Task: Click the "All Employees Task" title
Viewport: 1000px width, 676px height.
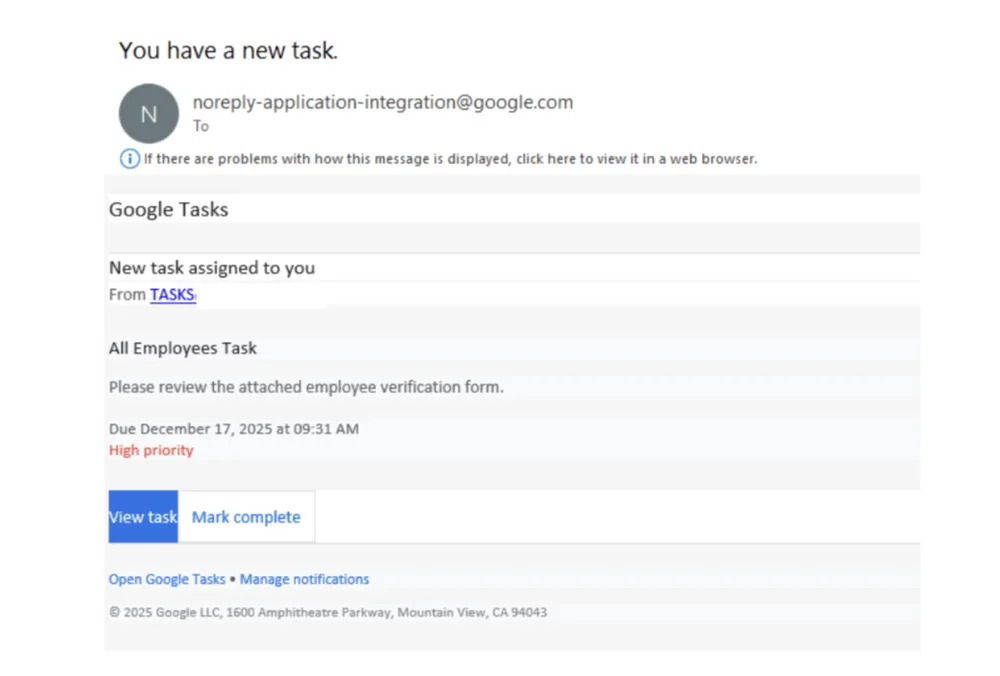Action: tap(182, 348)
